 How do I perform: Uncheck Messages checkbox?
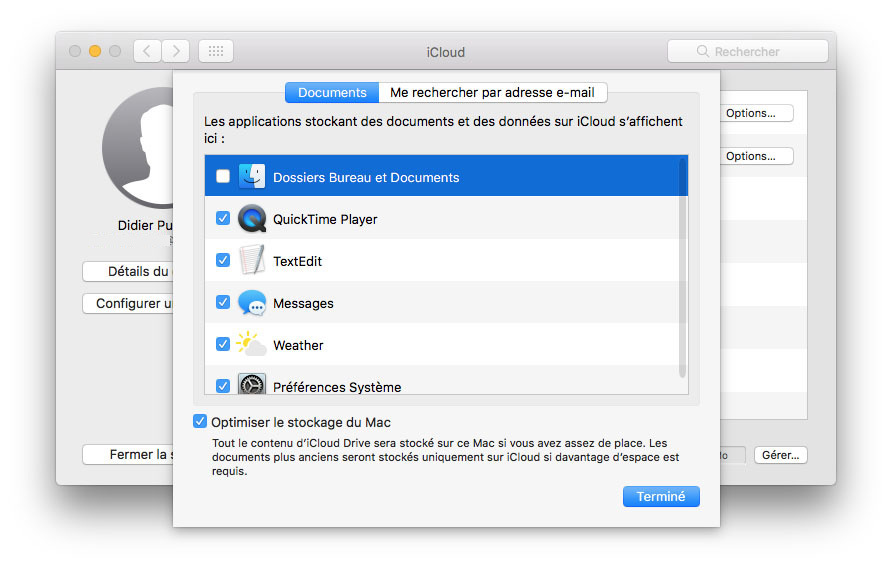223,302
